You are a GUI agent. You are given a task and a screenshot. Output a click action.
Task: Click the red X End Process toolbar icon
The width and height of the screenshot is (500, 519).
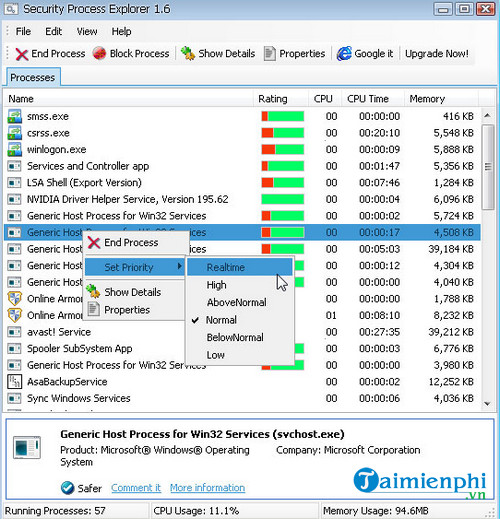22,54
